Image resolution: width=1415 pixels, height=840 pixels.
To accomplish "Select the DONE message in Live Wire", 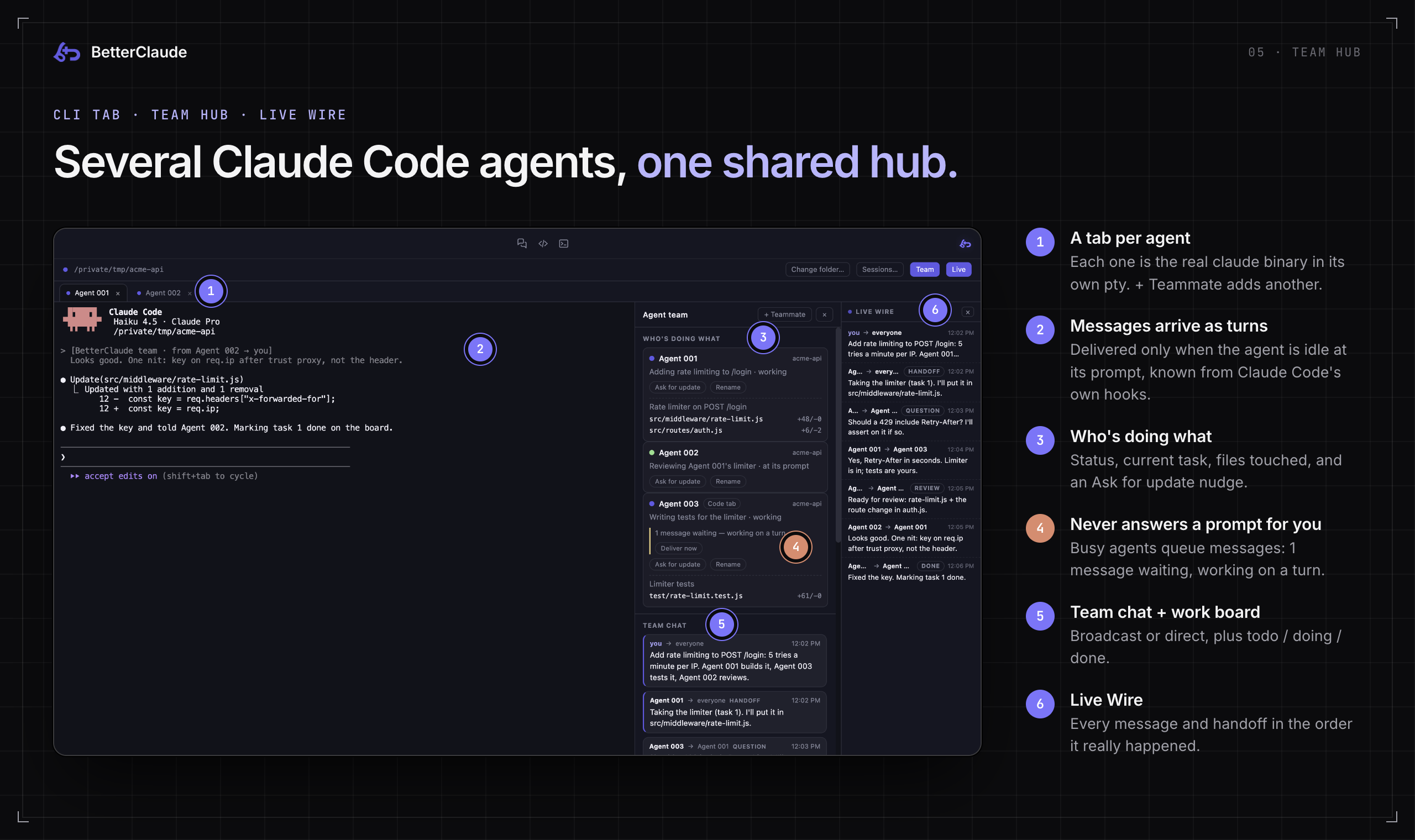I will (910, 572).
